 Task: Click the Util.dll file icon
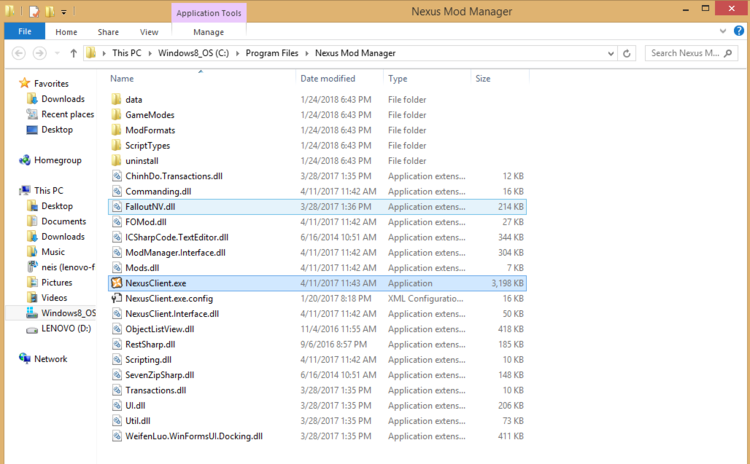(116, 421)
